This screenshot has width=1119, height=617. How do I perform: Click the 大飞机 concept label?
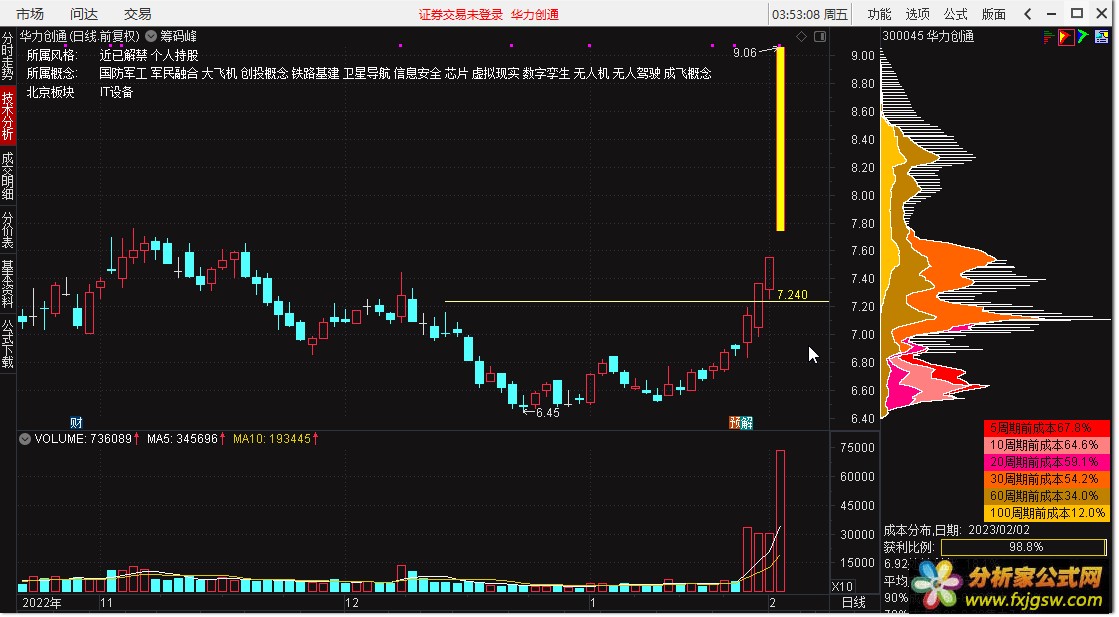[219, 73]
